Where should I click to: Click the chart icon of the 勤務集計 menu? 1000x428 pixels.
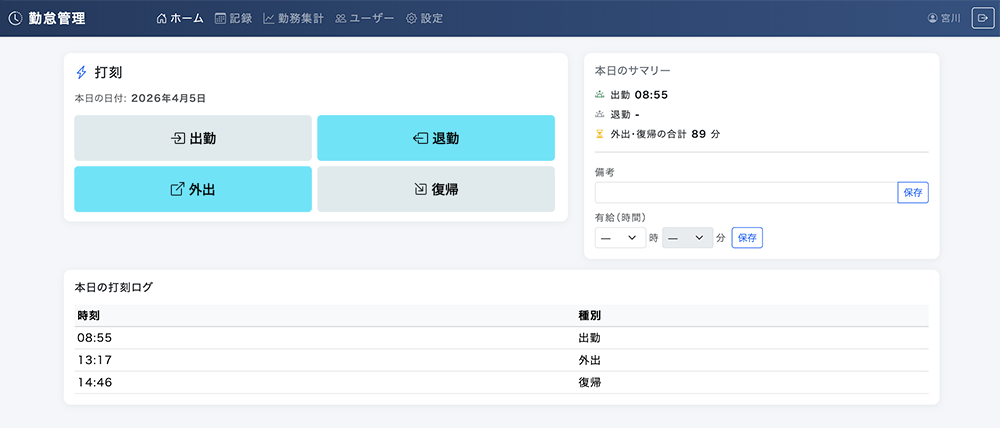[x=268, y=18]
